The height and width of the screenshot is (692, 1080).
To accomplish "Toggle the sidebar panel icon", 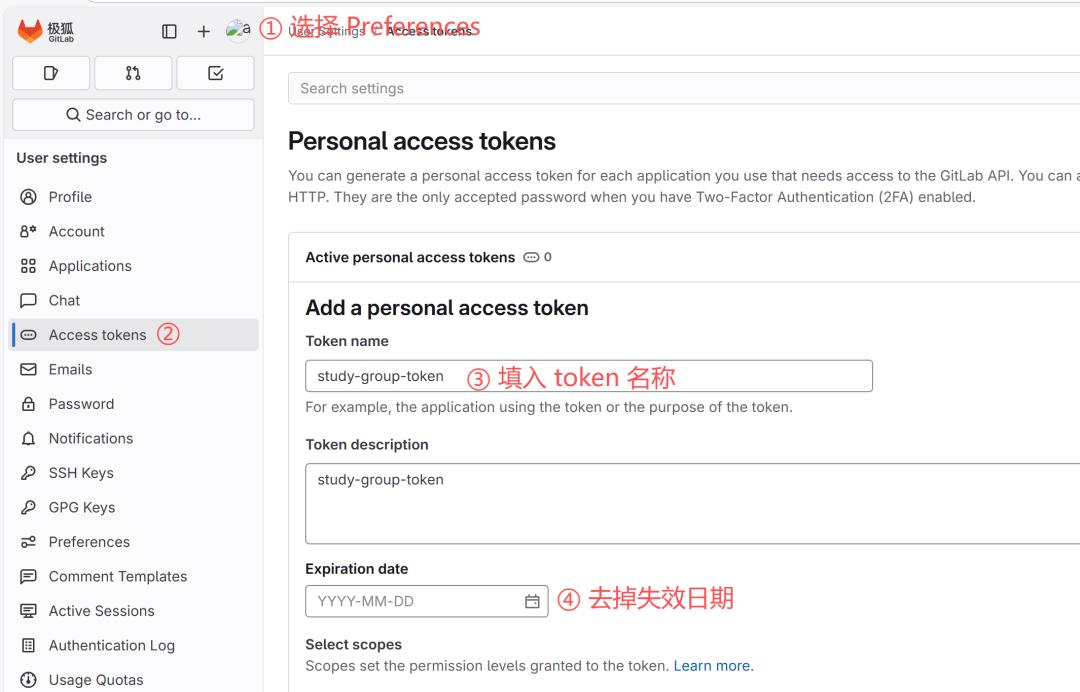I will coord(169,30).
